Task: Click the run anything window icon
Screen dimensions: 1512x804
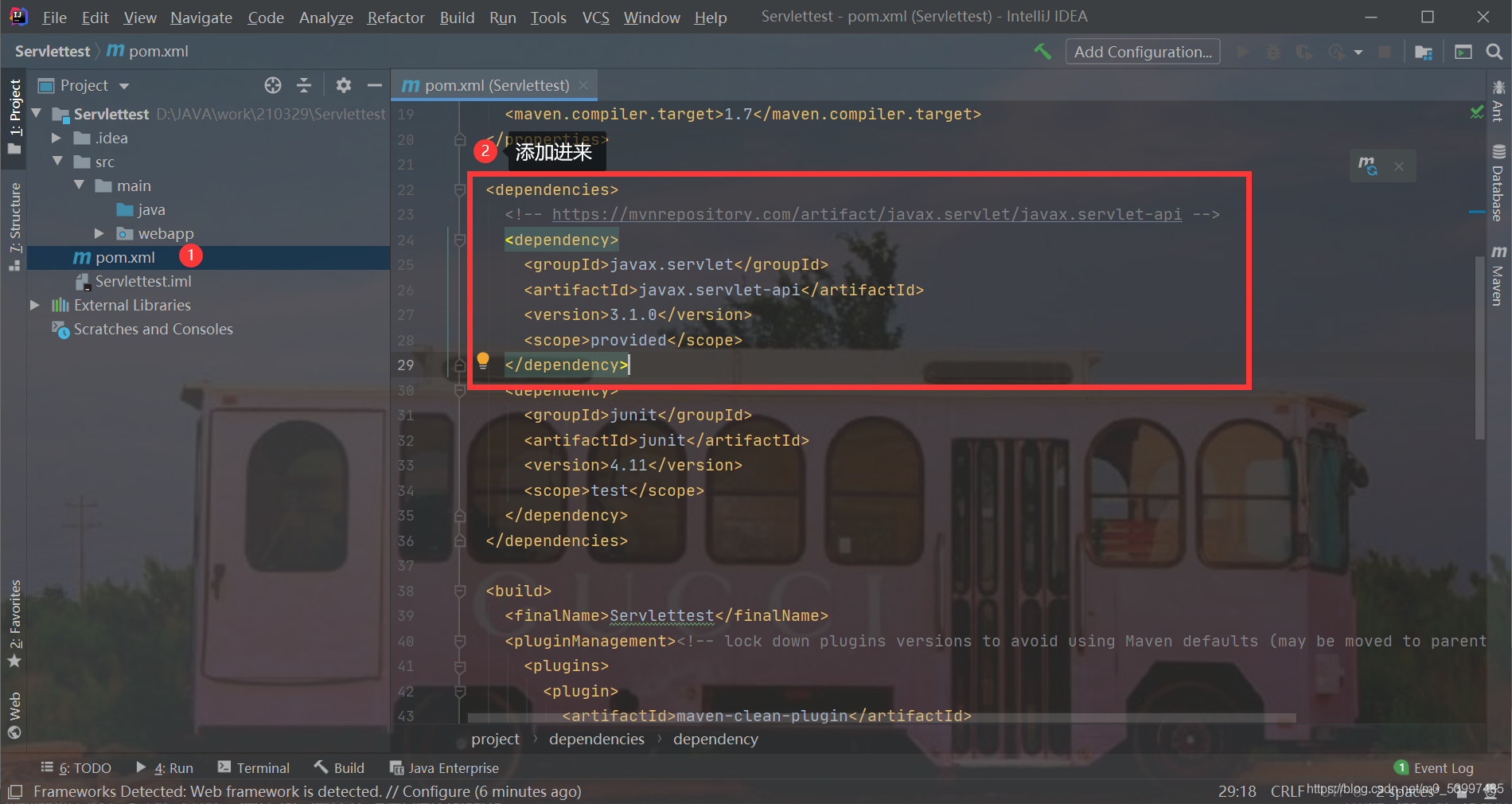Action: tap(1463, 52)
